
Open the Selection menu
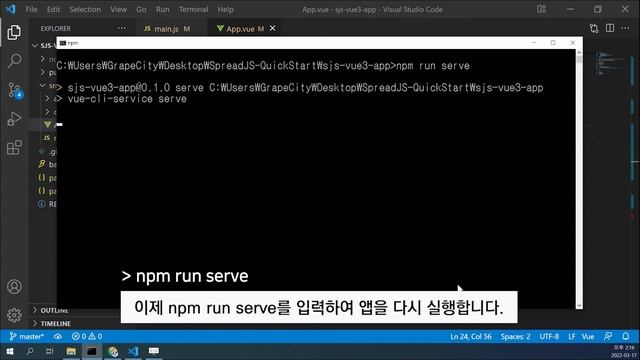pos(85,9)
